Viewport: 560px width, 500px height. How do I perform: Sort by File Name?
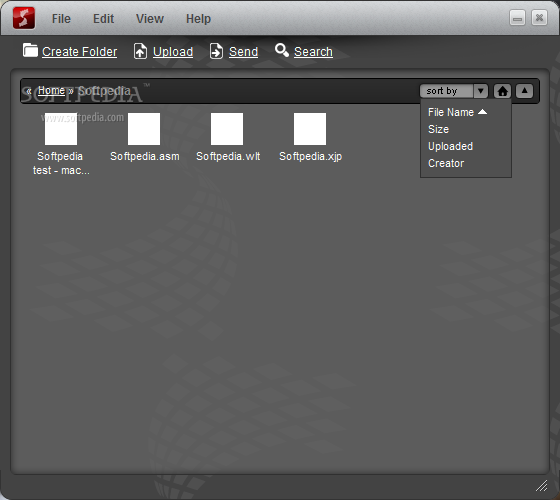(451, 112)
